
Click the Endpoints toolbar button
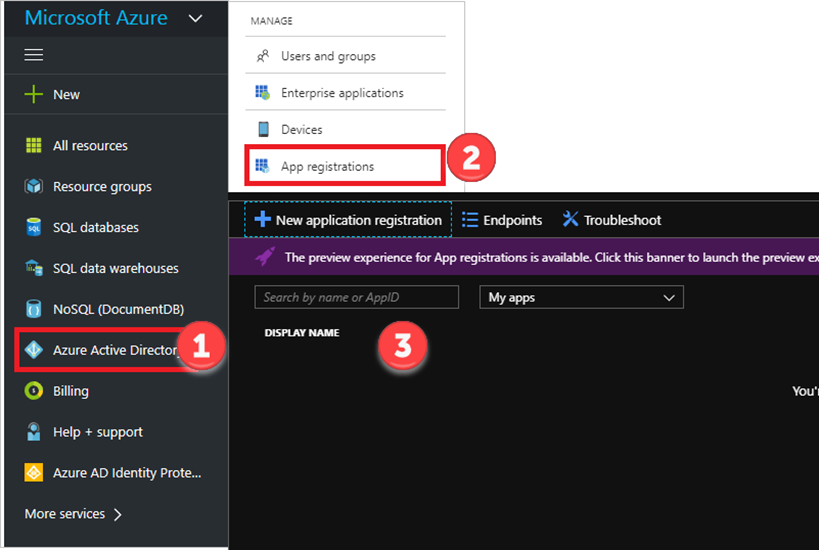click(x=502, y=220)
